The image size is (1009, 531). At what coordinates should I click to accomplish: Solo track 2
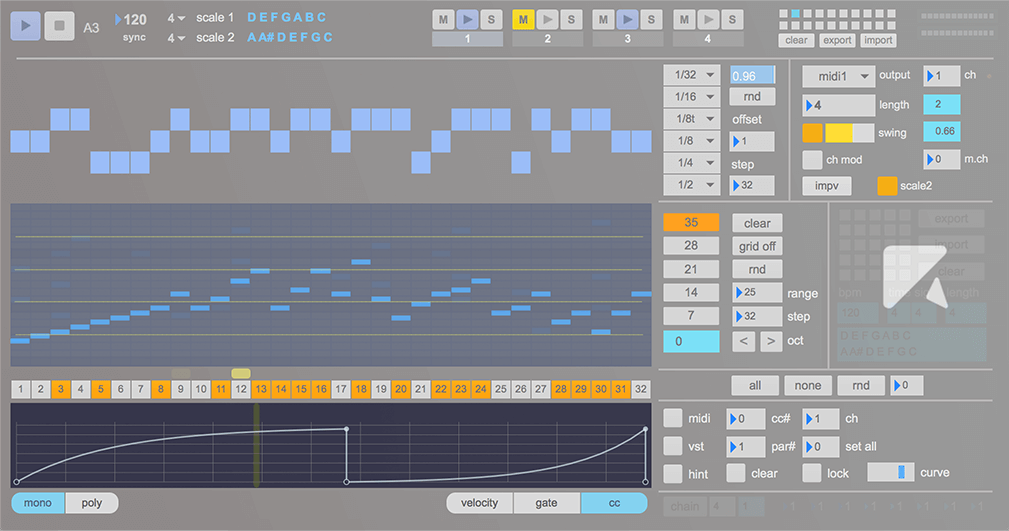571,20
